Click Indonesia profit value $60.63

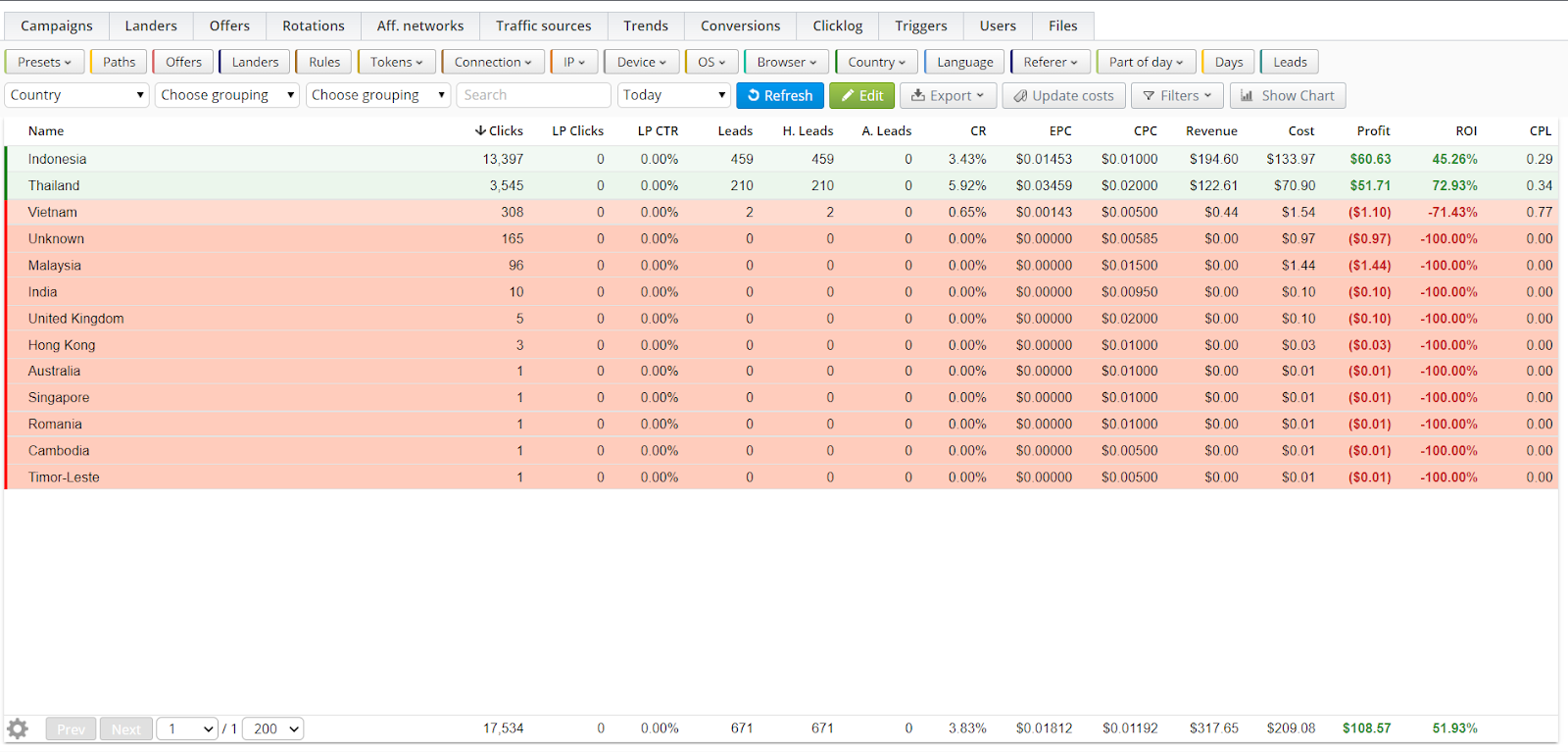1370,159
